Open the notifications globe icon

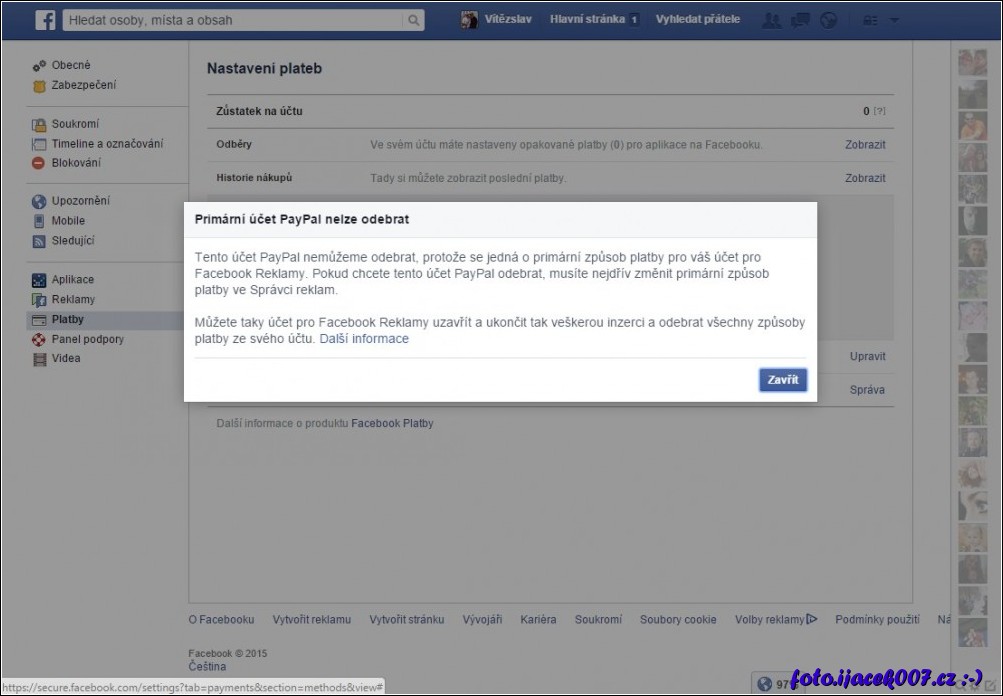(x=828, y=20)
